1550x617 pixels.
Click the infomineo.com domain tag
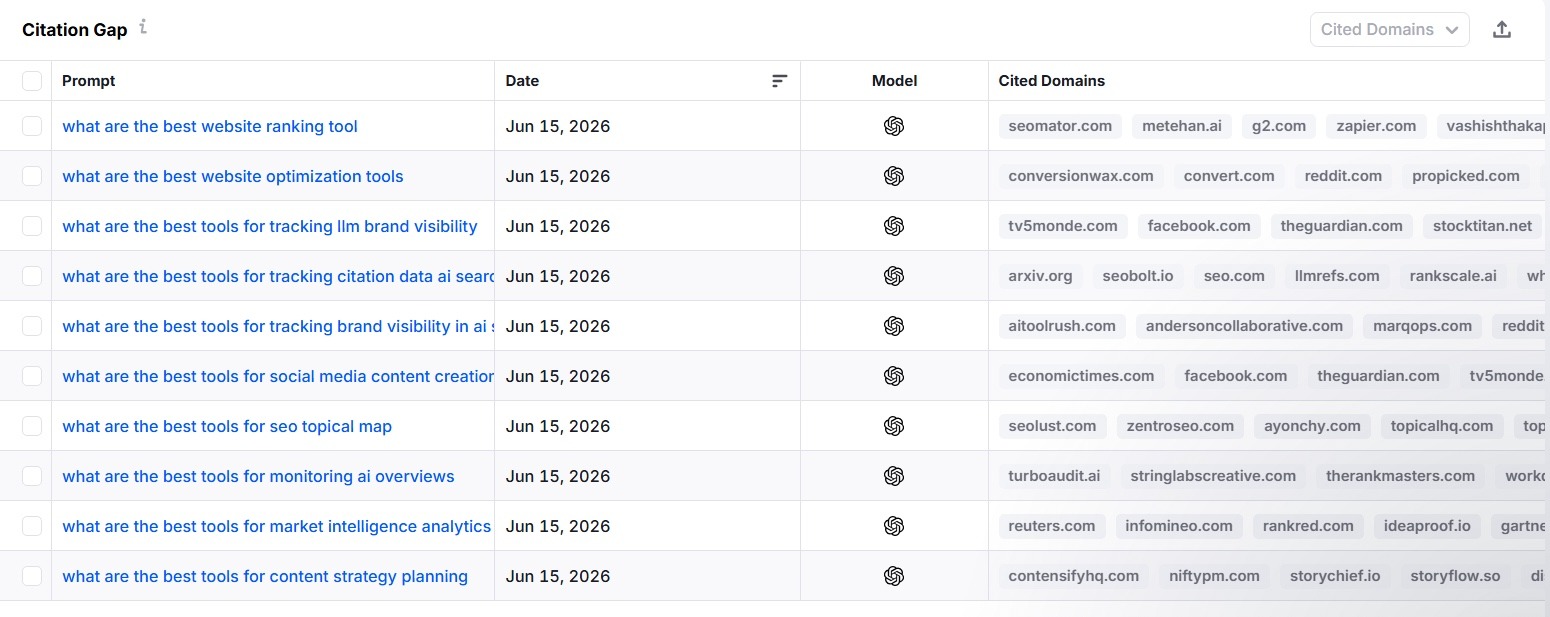(1179, 526)
